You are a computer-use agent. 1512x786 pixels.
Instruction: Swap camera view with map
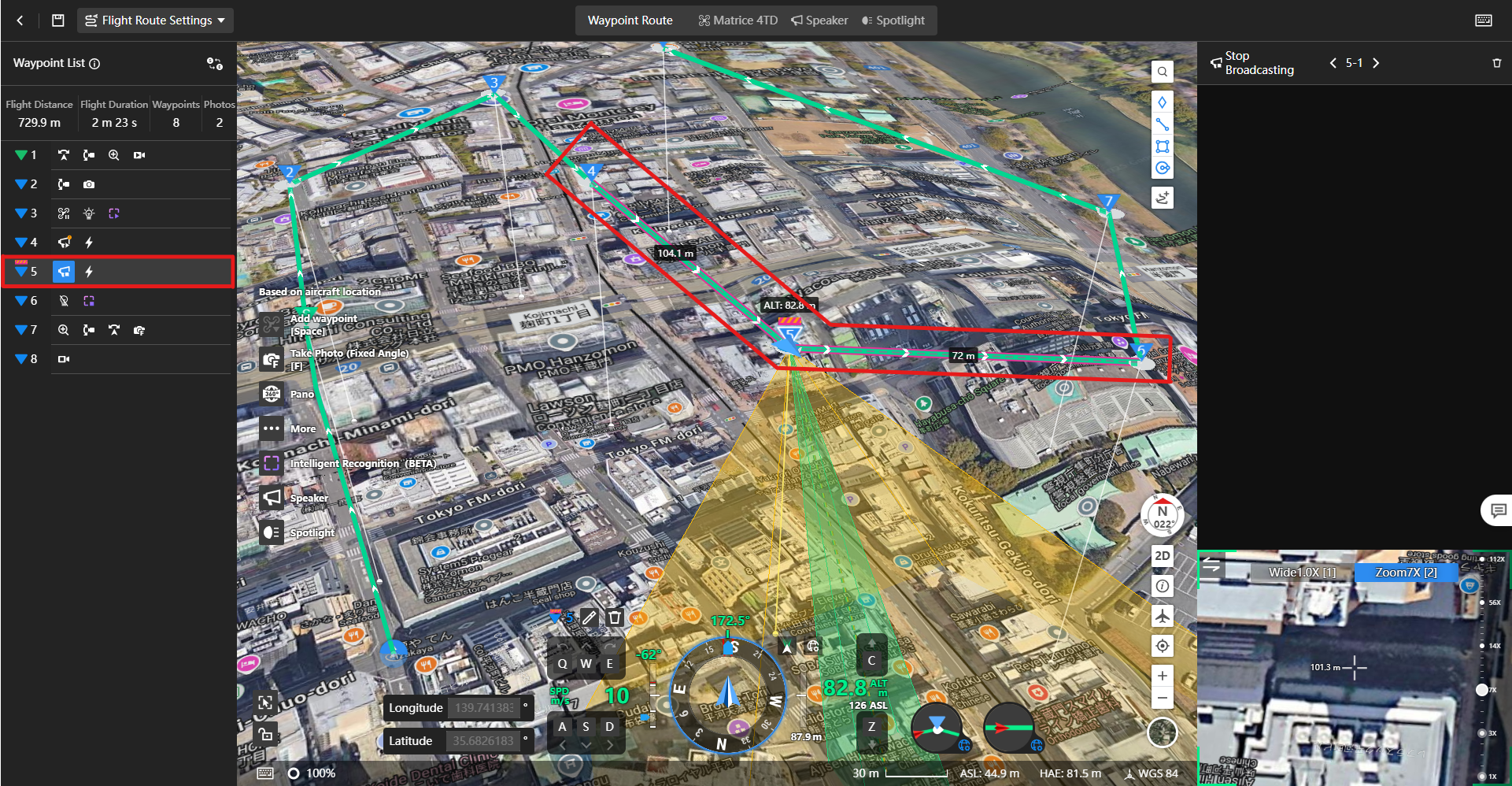click(x=1212, y=565)
